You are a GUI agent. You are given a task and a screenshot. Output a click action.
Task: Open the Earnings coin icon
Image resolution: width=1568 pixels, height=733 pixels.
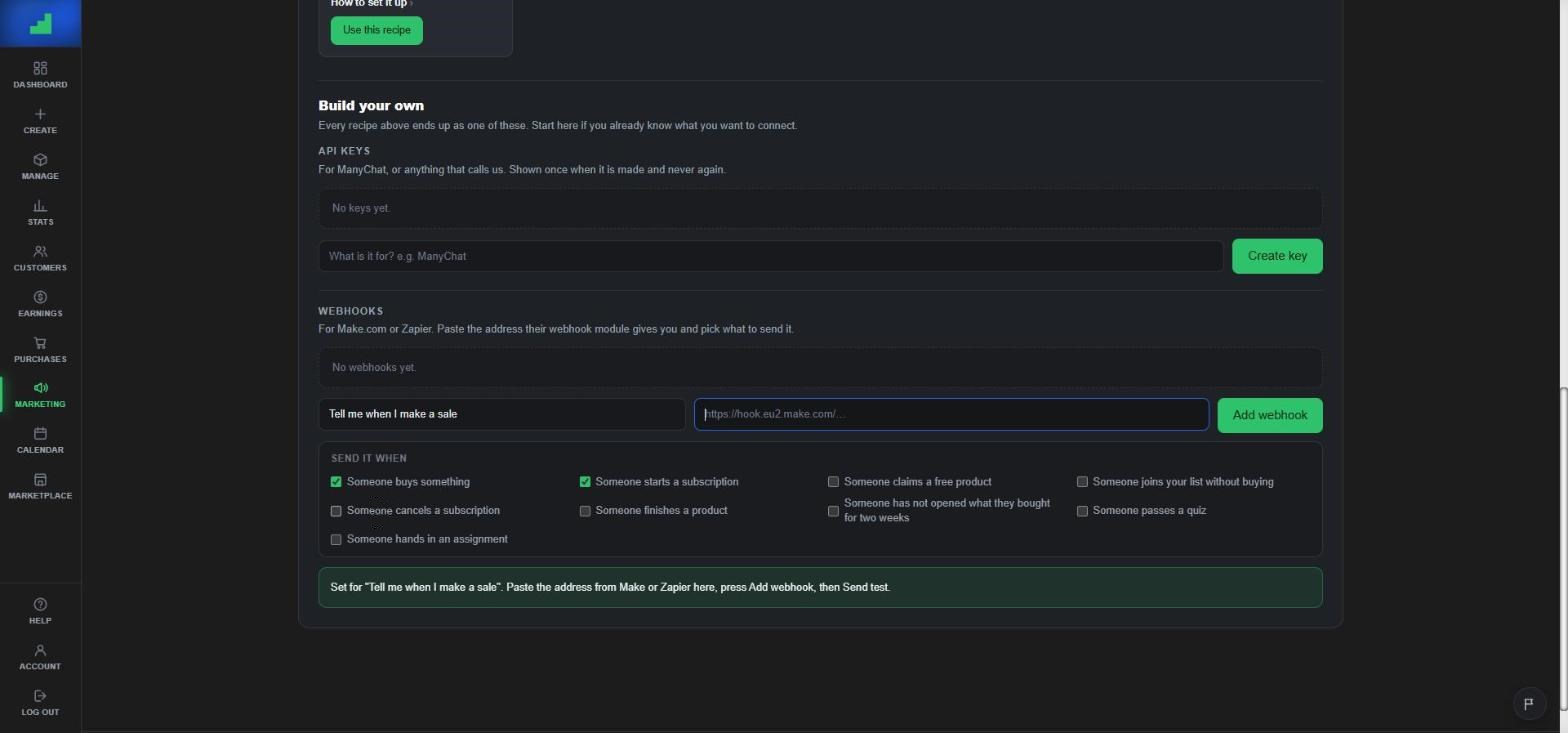(40, 297)
